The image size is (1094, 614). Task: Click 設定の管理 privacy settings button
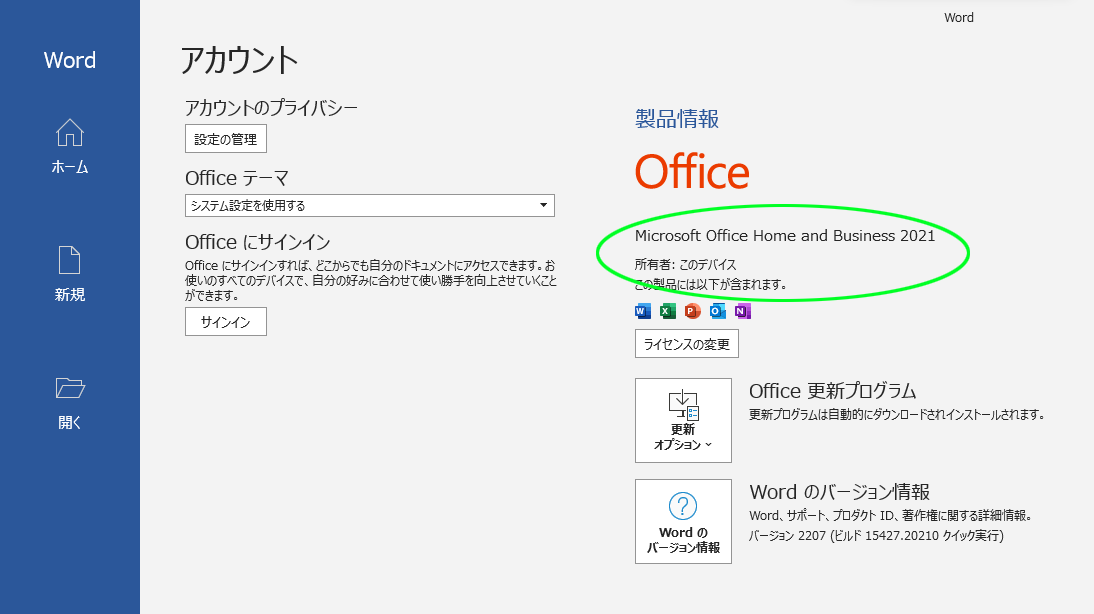click(225, 139)
